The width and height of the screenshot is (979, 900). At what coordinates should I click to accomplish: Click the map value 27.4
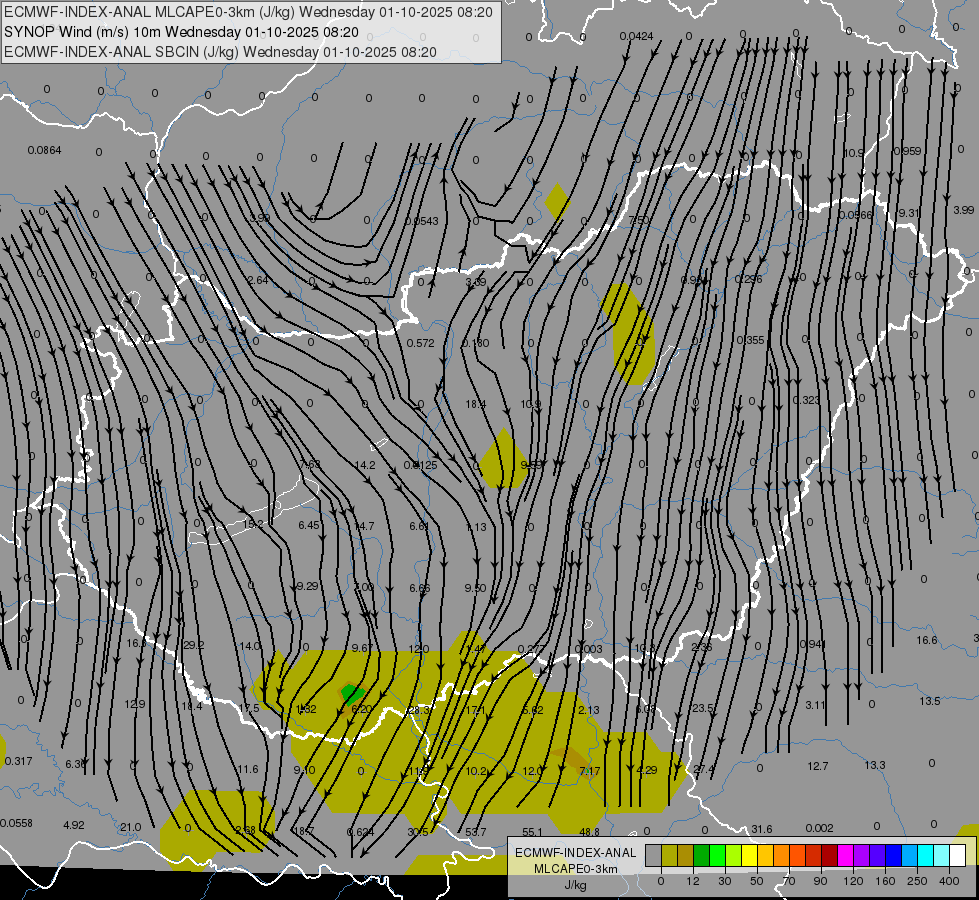click(x=703, y=769)
